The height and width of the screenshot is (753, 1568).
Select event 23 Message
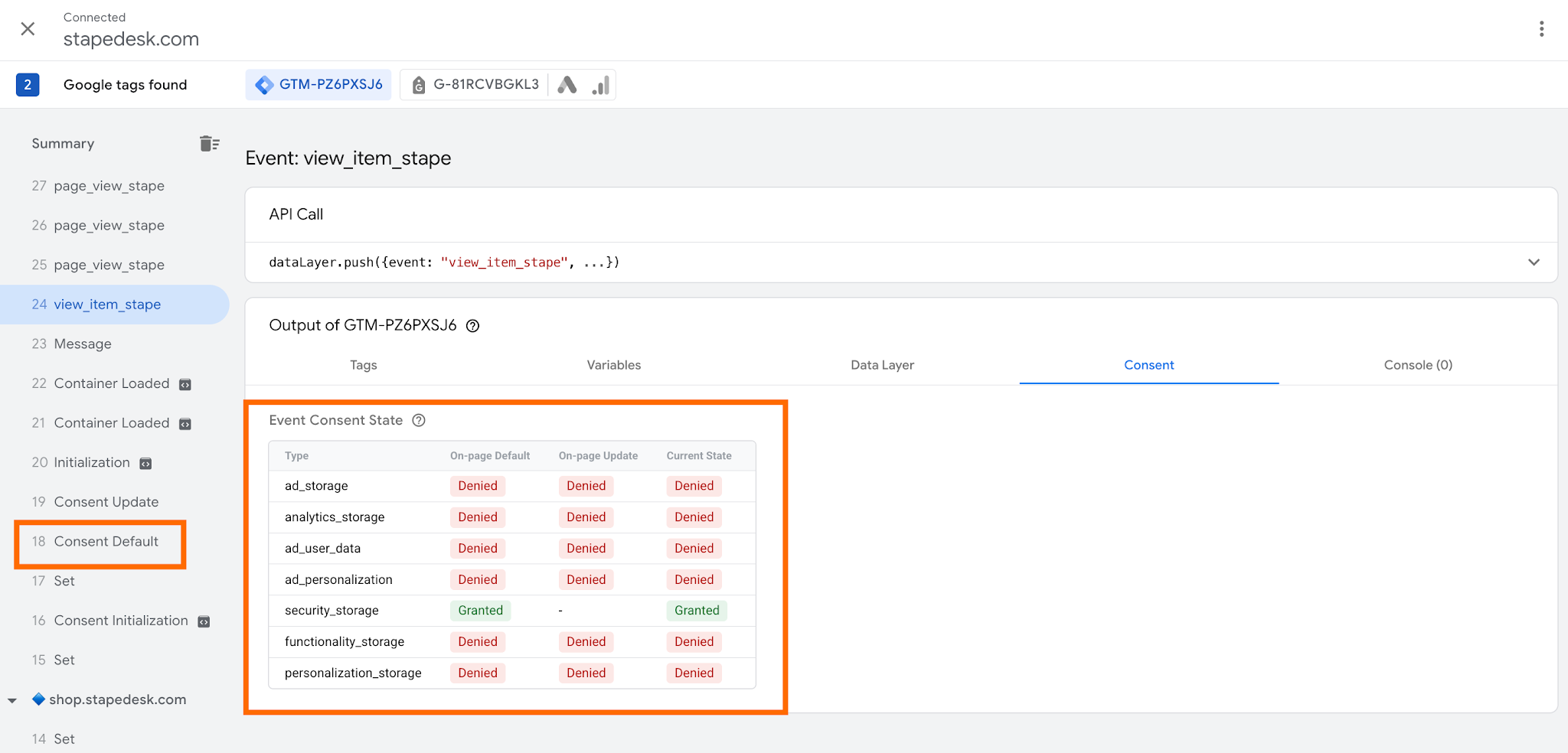(71, 344)
